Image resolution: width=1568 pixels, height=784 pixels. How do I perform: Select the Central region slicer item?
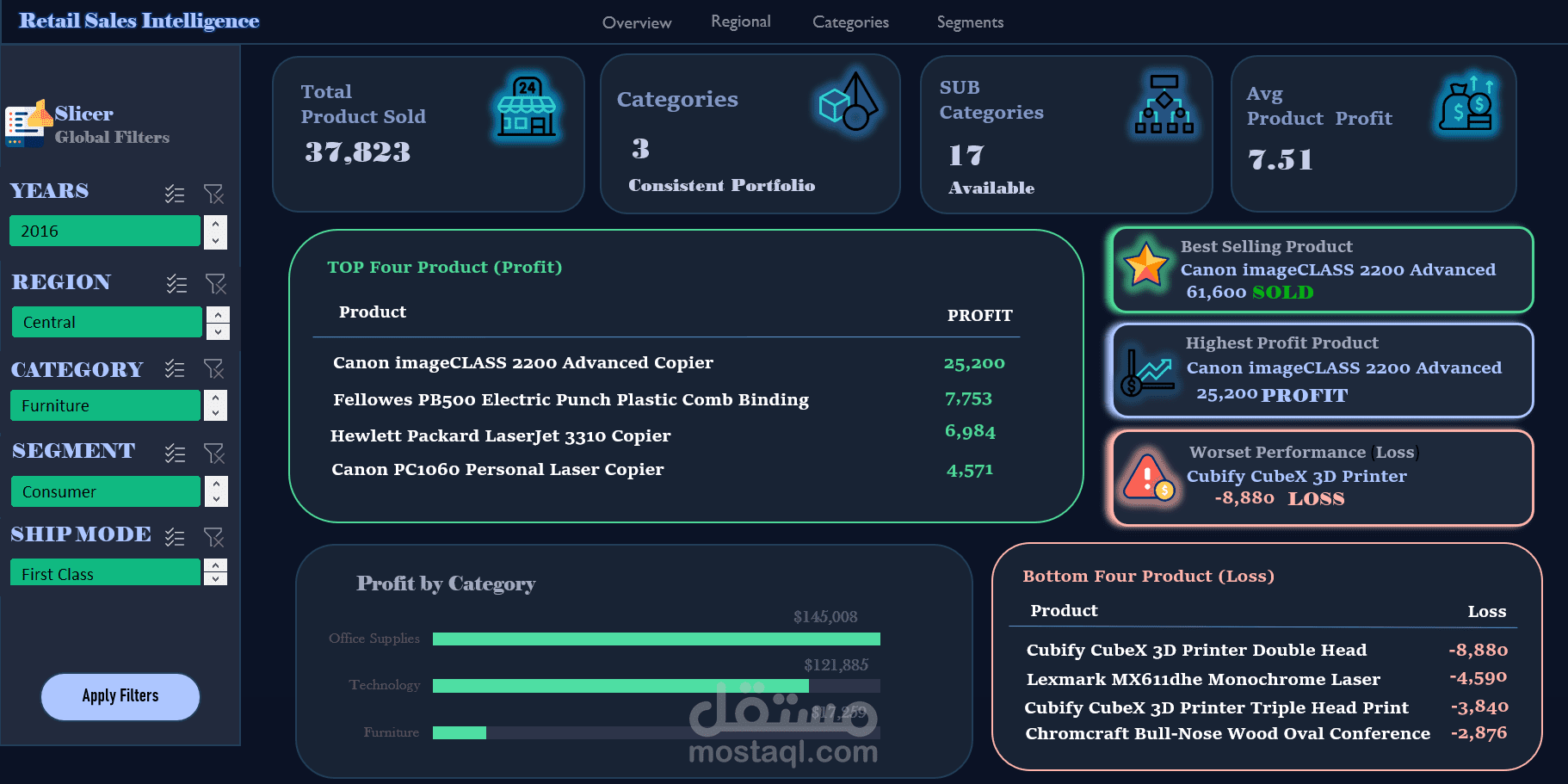click(107, 322)
